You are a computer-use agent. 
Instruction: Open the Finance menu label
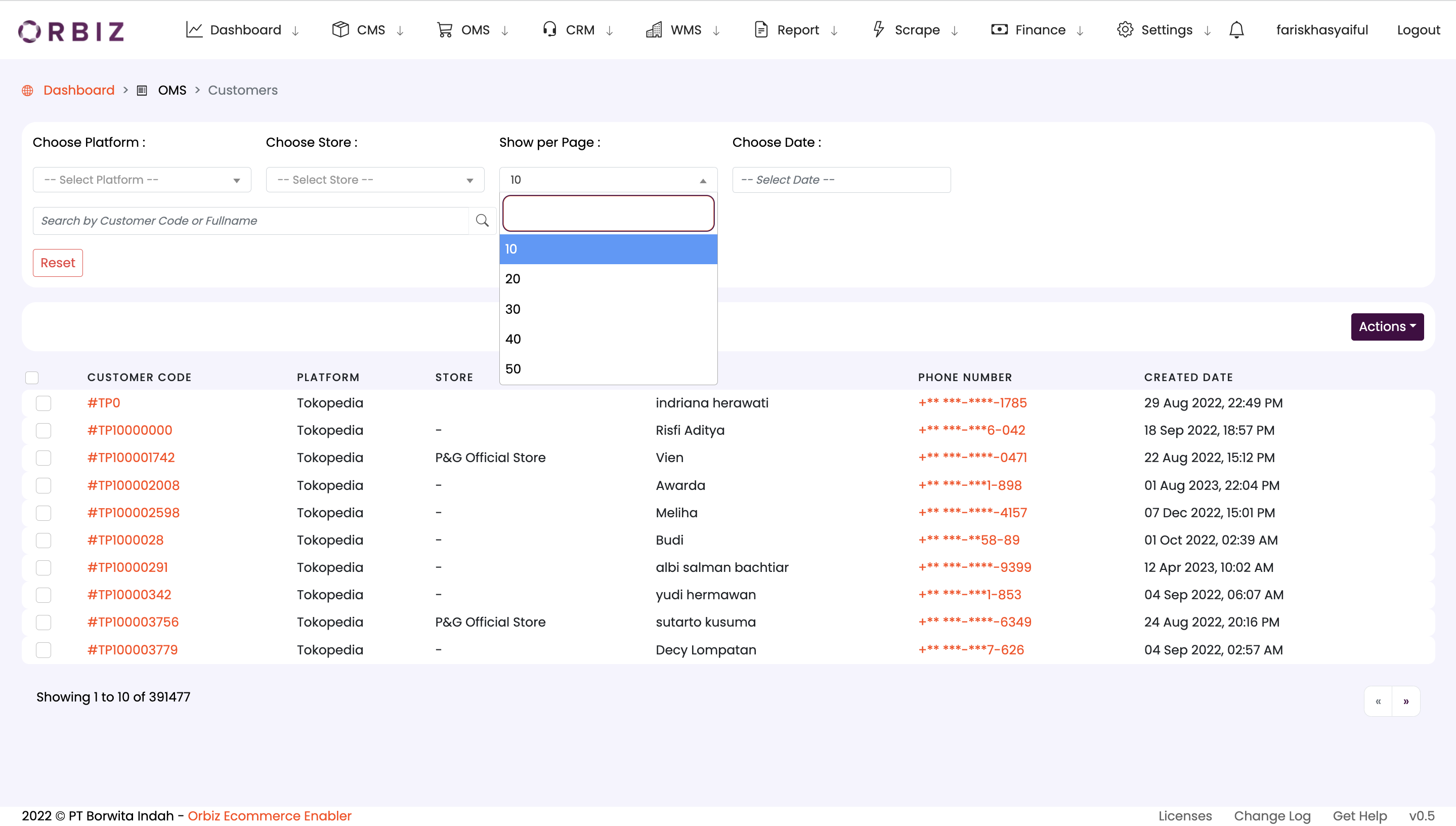(1040, 30)
